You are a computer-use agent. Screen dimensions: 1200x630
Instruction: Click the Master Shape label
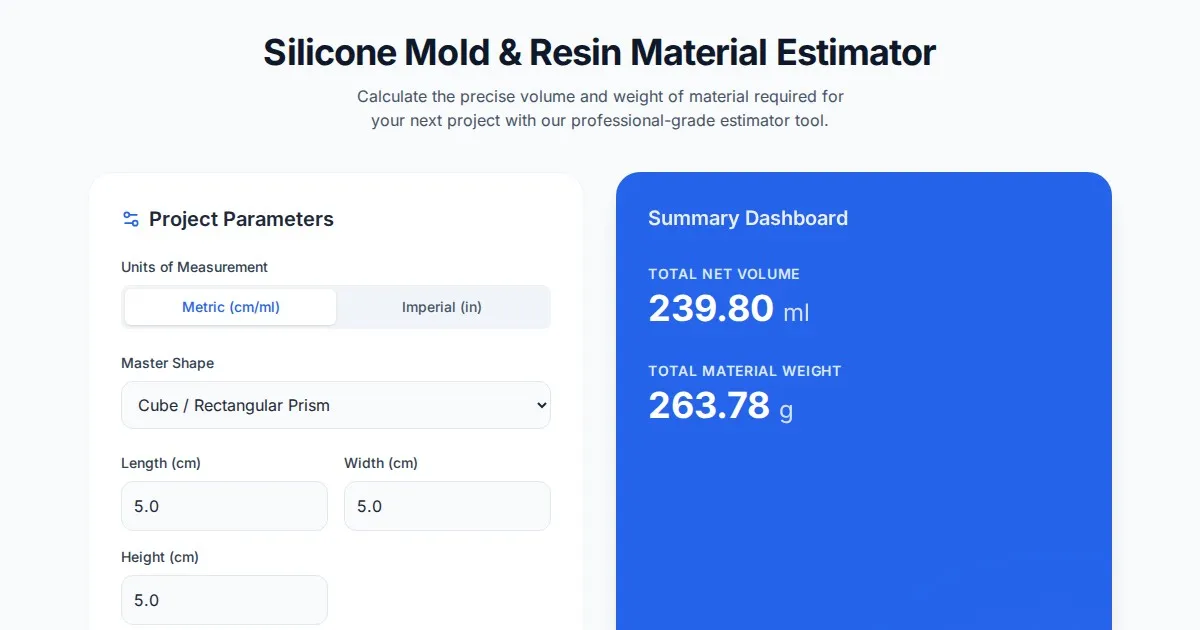pos(167,363)
